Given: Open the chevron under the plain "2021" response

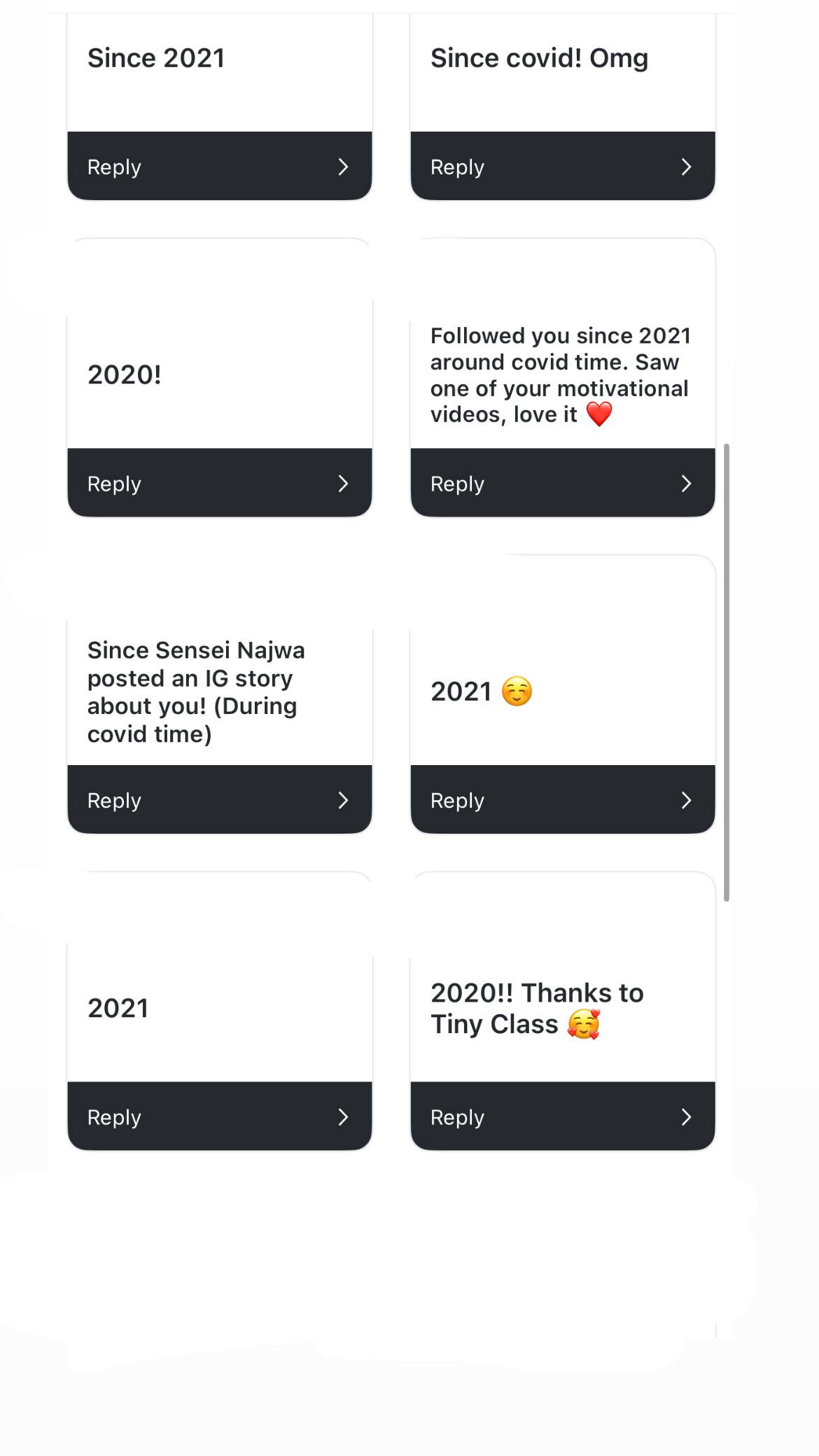Looking at the screenshot, I should pos(343,1117).
